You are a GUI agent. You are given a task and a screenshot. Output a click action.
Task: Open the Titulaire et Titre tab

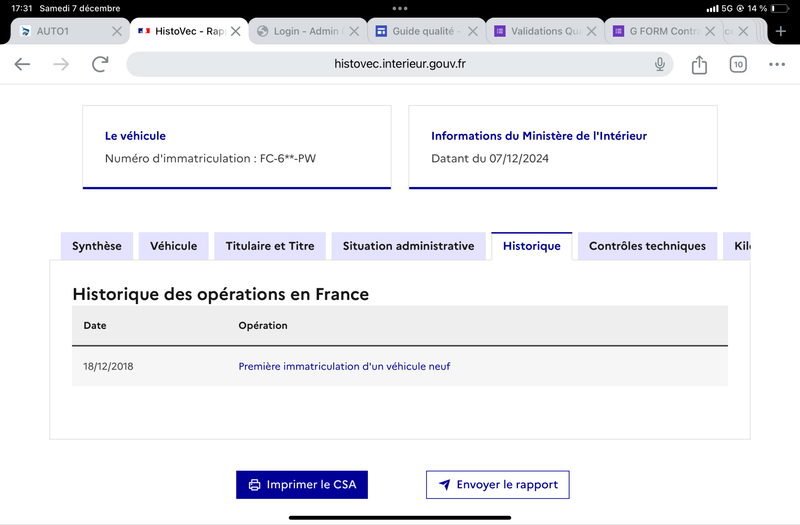[x=270, y=246]
